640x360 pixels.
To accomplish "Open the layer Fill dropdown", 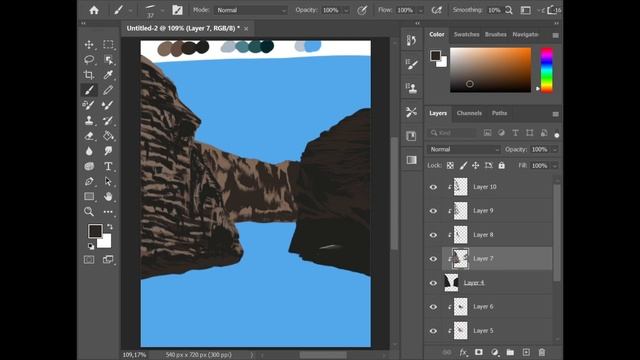I will coord(555,166).
